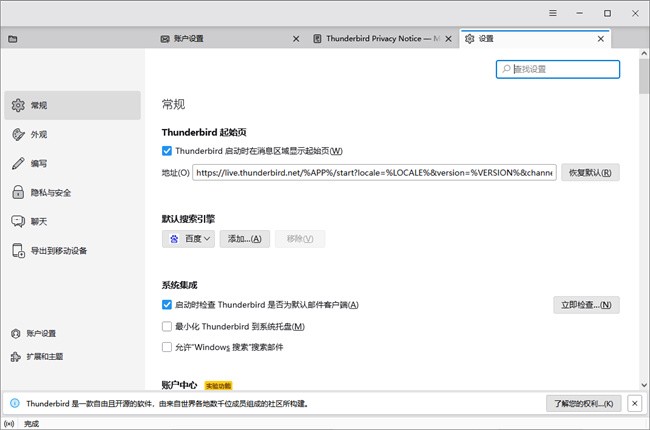Screen dimensions: 650x430
Task: Click the 聊天 speech bubble icon
Action: tap(17, 221)
